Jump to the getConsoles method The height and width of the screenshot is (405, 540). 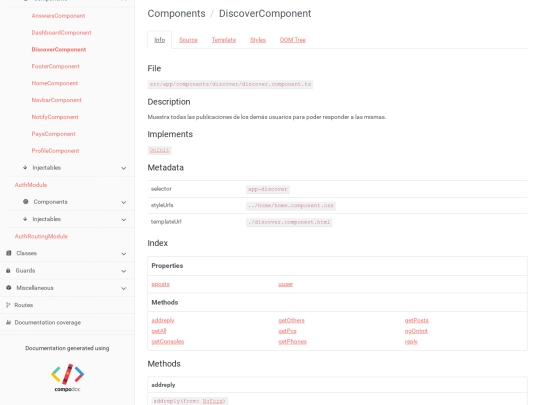pos(168,342)
